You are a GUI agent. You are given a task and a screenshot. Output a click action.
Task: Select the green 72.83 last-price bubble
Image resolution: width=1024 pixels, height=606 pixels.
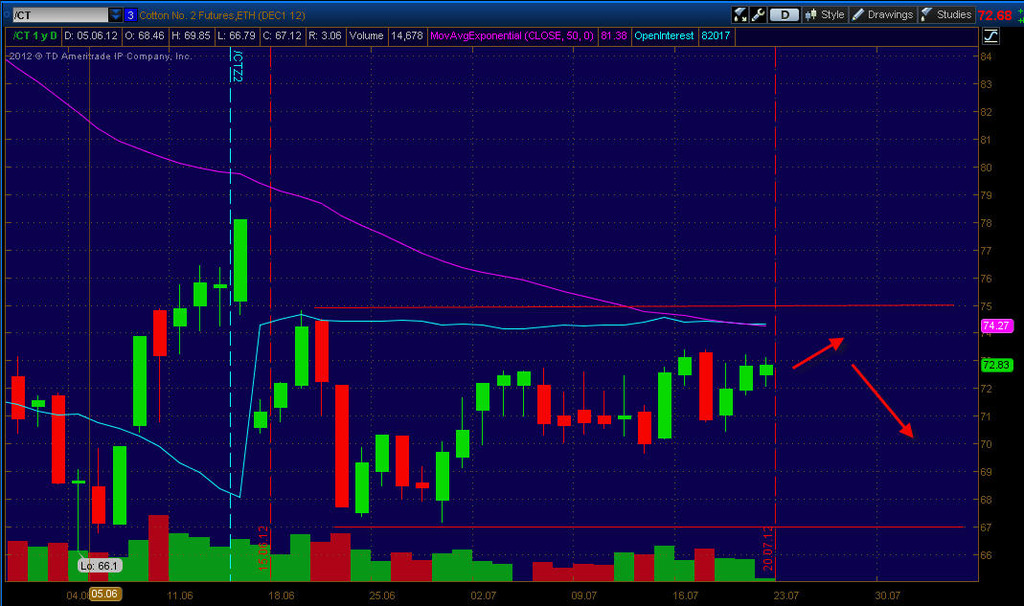tap(997, 365)
